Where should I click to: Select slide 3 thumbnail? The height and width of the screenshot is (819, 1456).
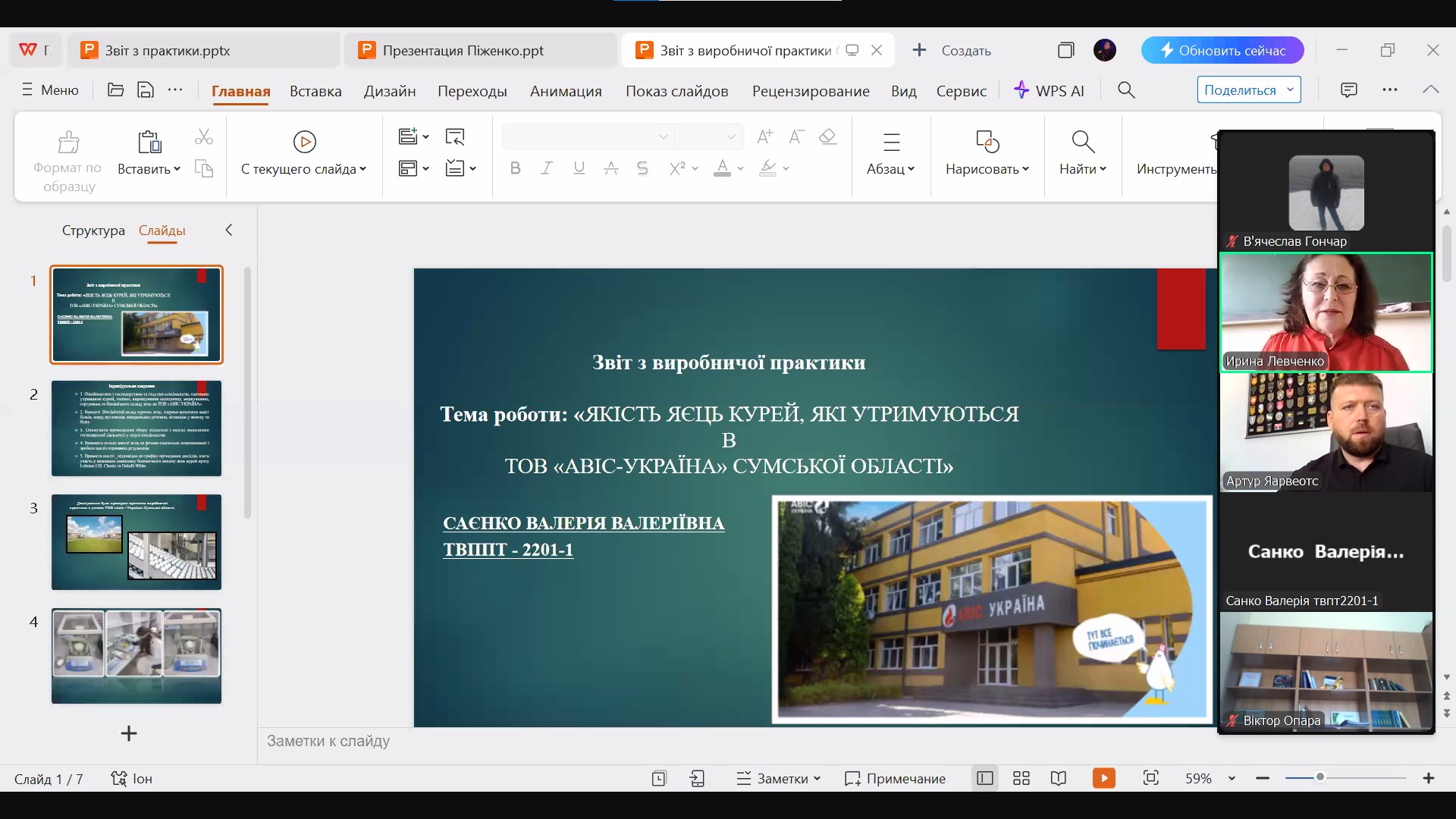click(x=136, y=541)
